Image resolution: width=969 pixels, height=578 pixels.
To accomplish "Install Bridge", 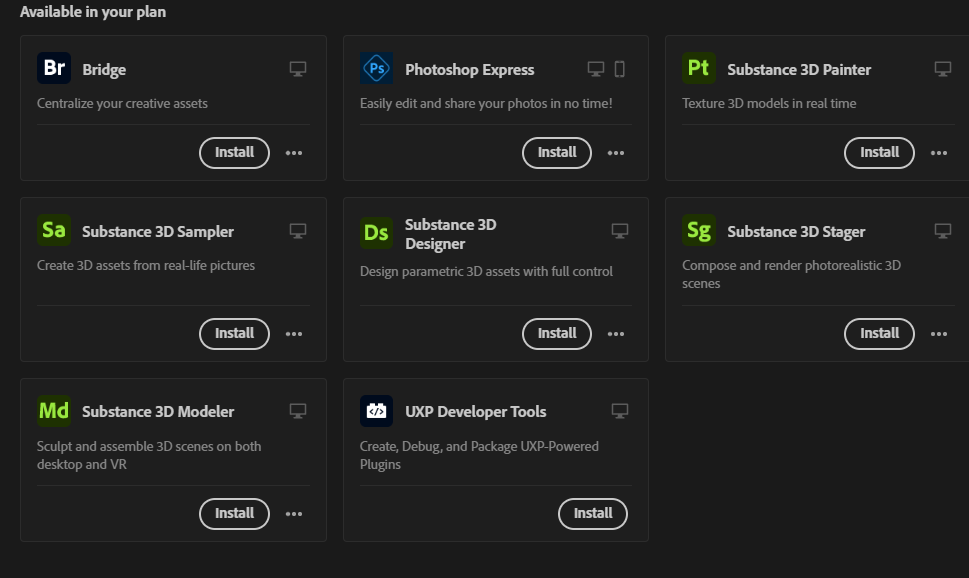I will [234, 153].
